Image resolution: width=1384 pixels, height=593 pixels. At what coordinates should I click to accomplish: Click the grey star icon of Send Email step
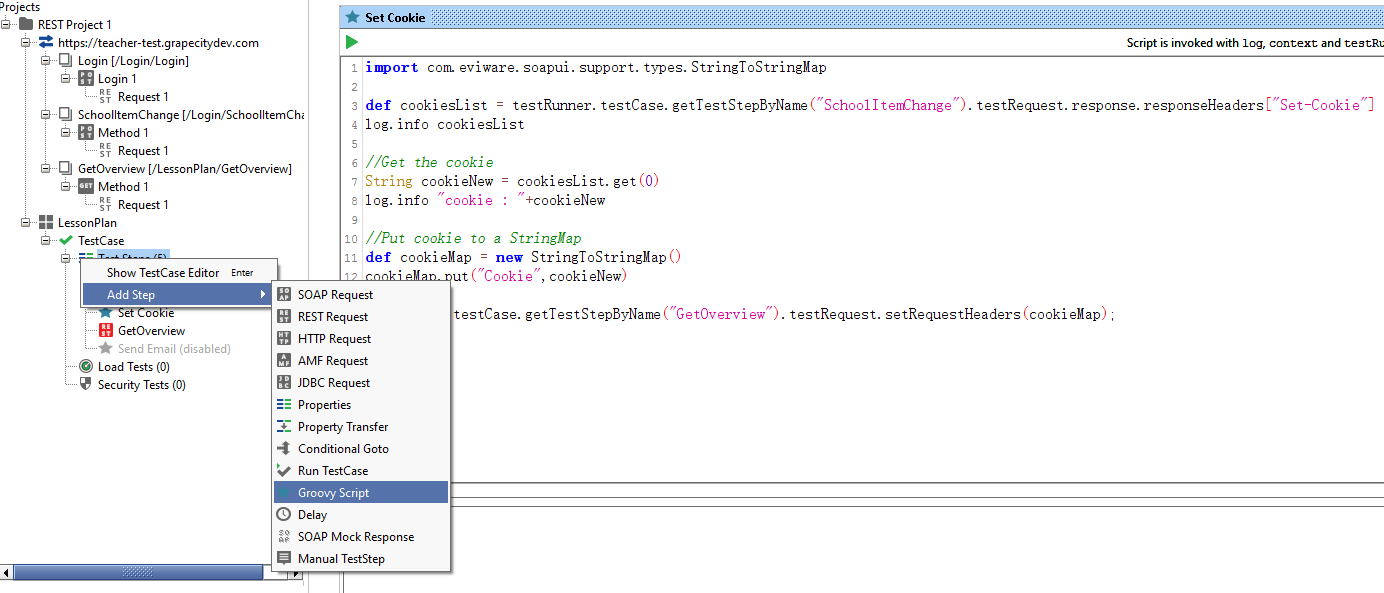(106, 348)
